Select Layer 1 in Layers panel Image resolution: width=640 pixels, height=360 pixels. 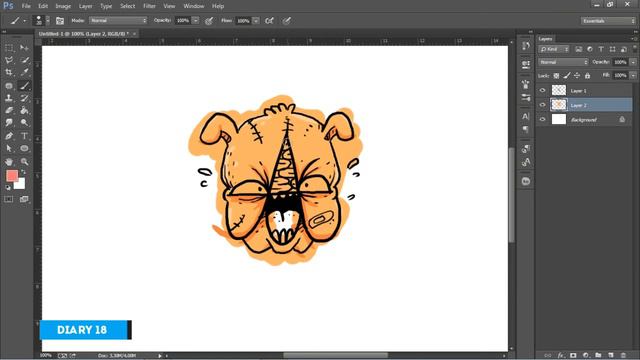point(584,91)
